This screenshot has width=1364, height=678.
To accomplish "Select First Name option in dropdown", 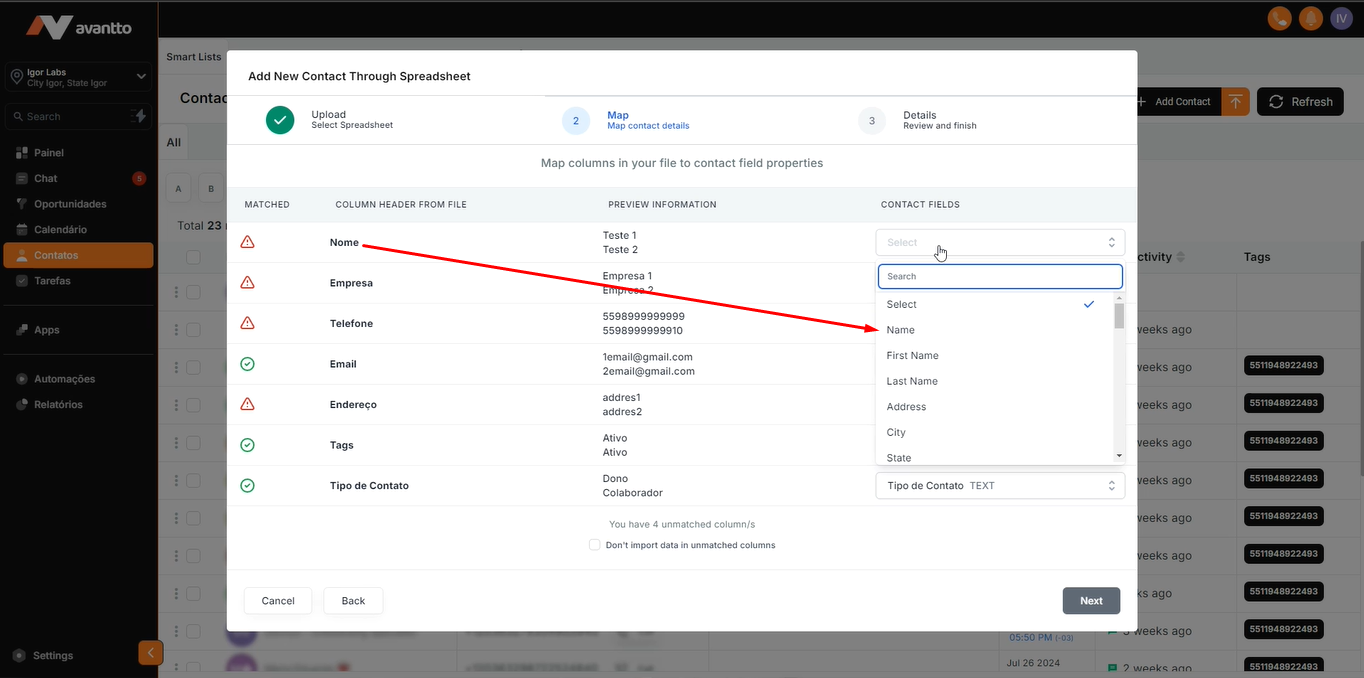I will tap(912, 356).
